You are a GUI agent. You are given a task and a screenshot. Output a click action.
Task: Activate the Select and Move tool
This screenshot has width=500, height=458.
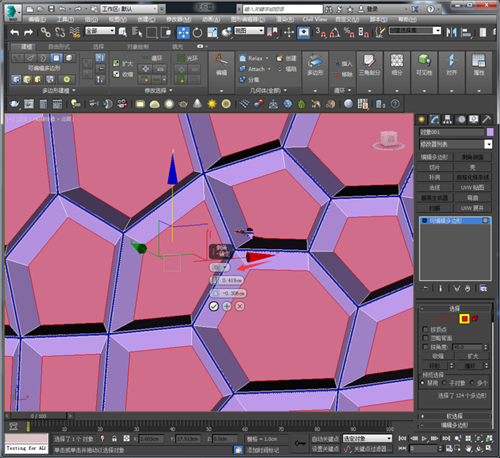pyautogui.click(x=183, y=32)
